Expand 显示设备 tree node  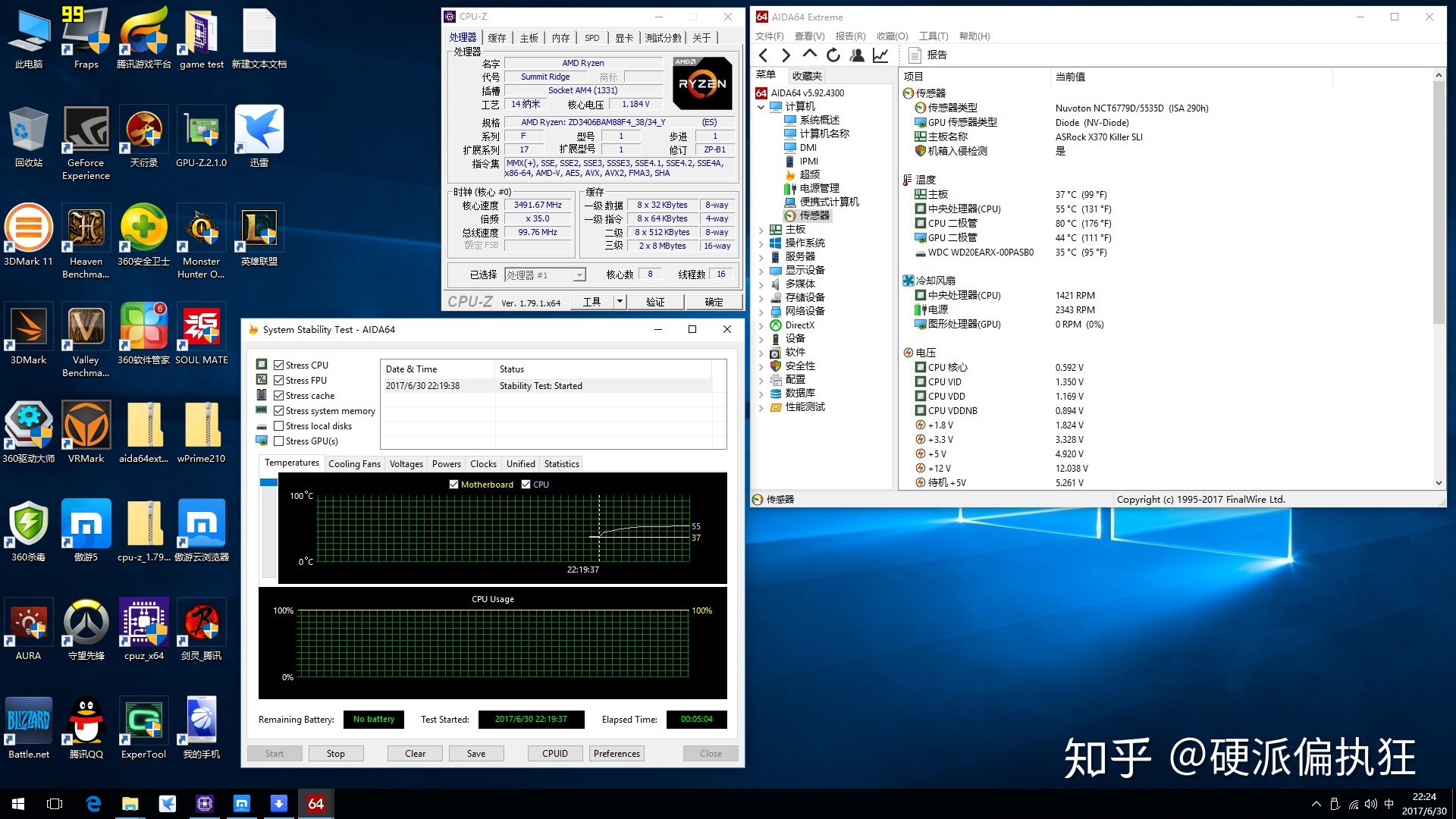pos(761,271)
